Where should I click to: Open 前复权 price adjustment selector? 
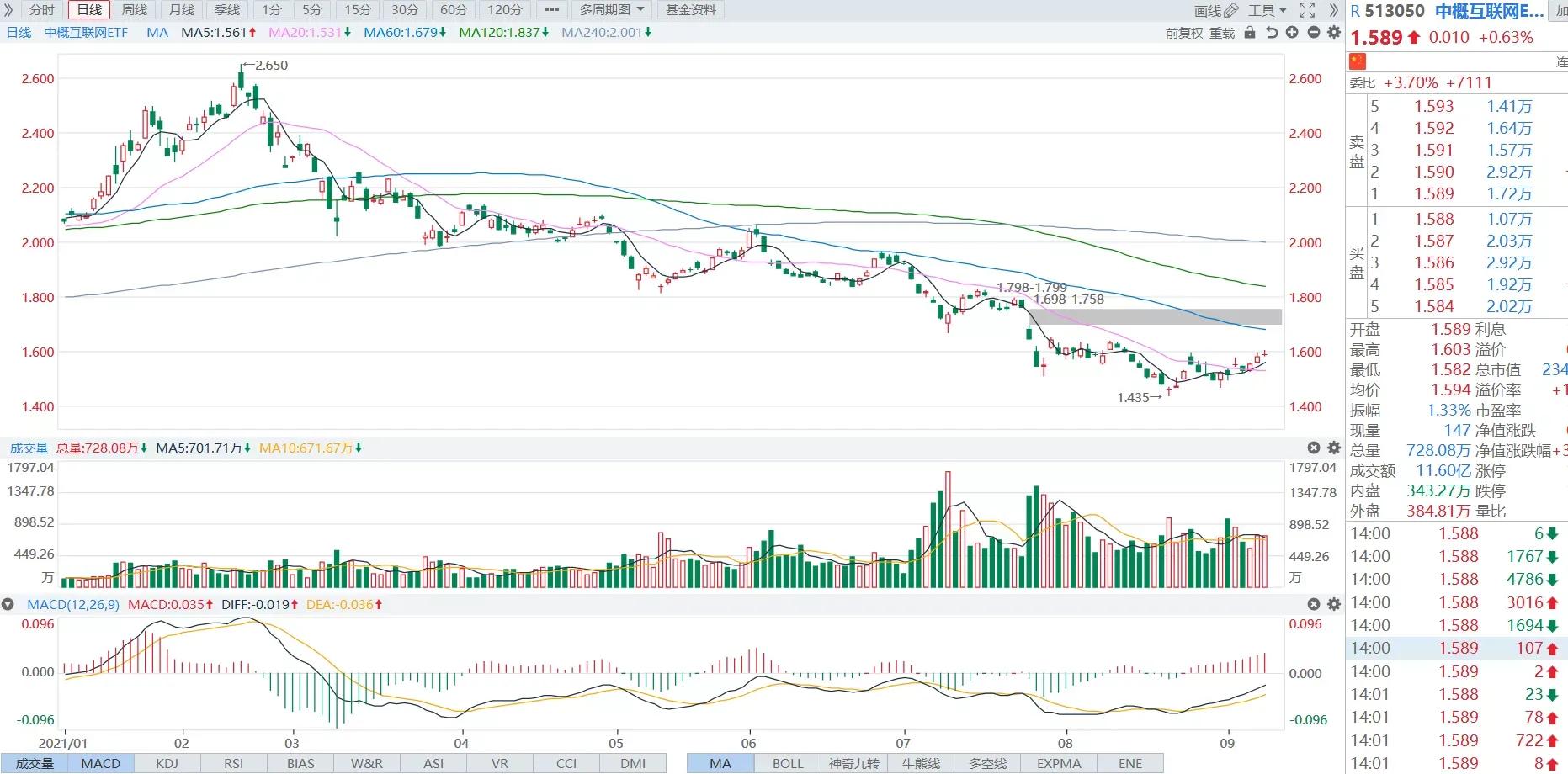1183,33
